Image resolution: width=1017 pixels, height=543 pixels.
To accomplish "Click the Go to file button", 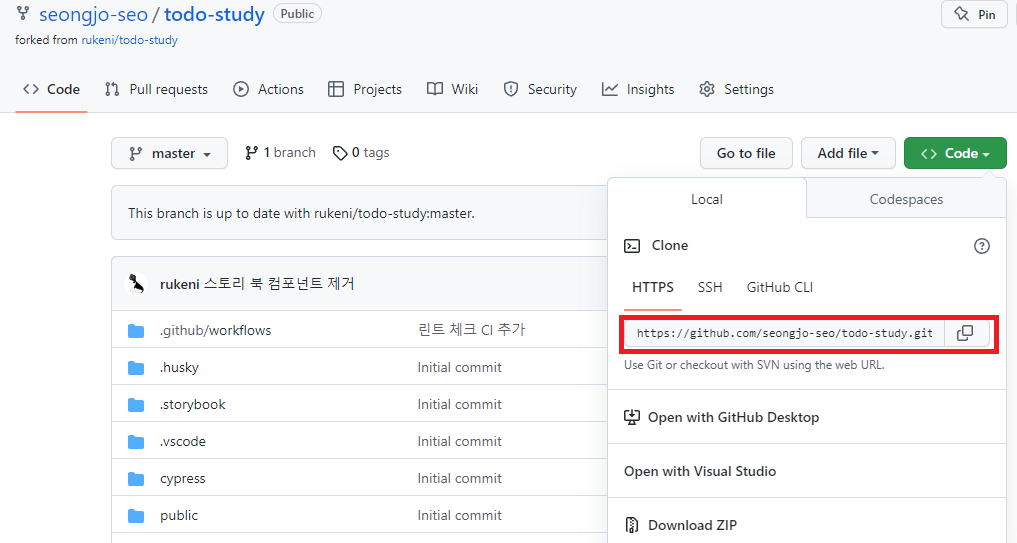I will pos(746,153).
